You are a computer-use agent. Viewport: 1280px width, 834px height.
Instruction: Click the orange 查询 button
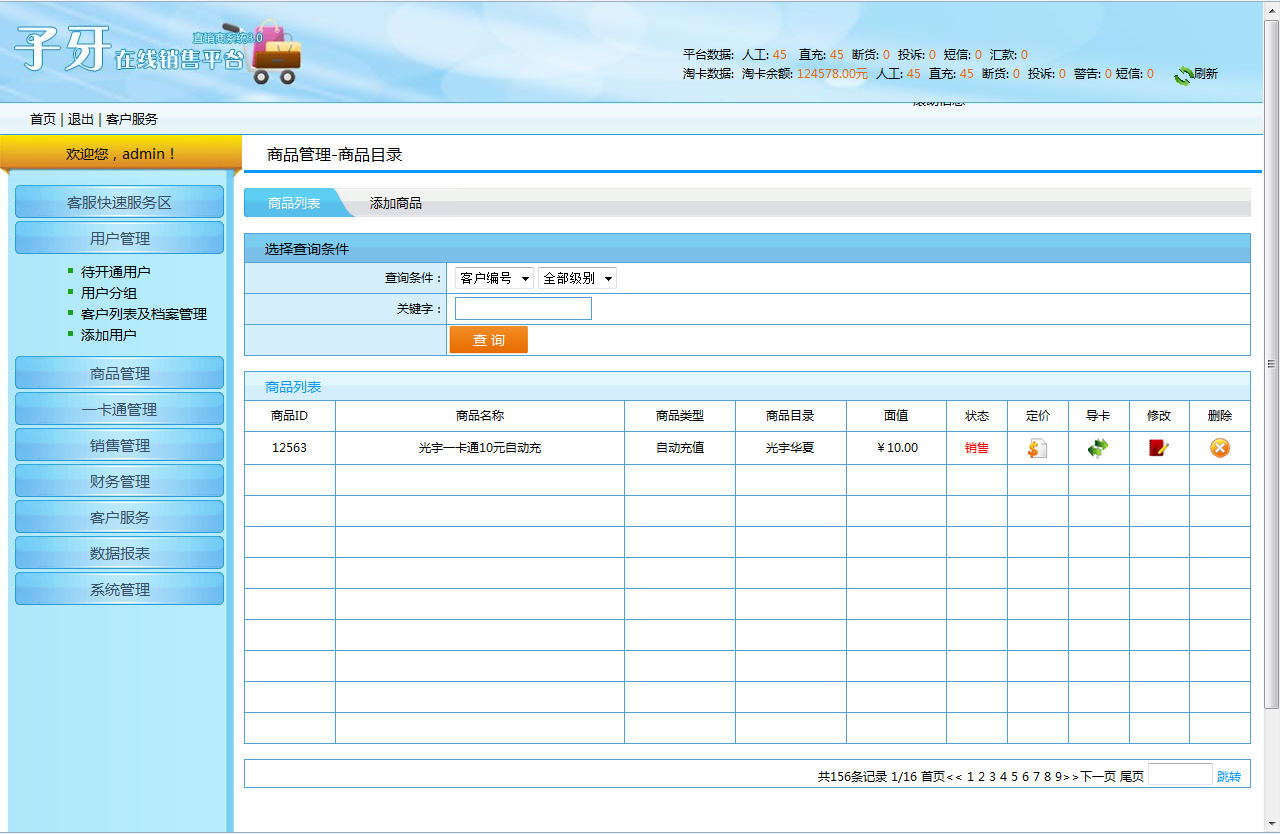pyautogui.click(x=489, y=340)
